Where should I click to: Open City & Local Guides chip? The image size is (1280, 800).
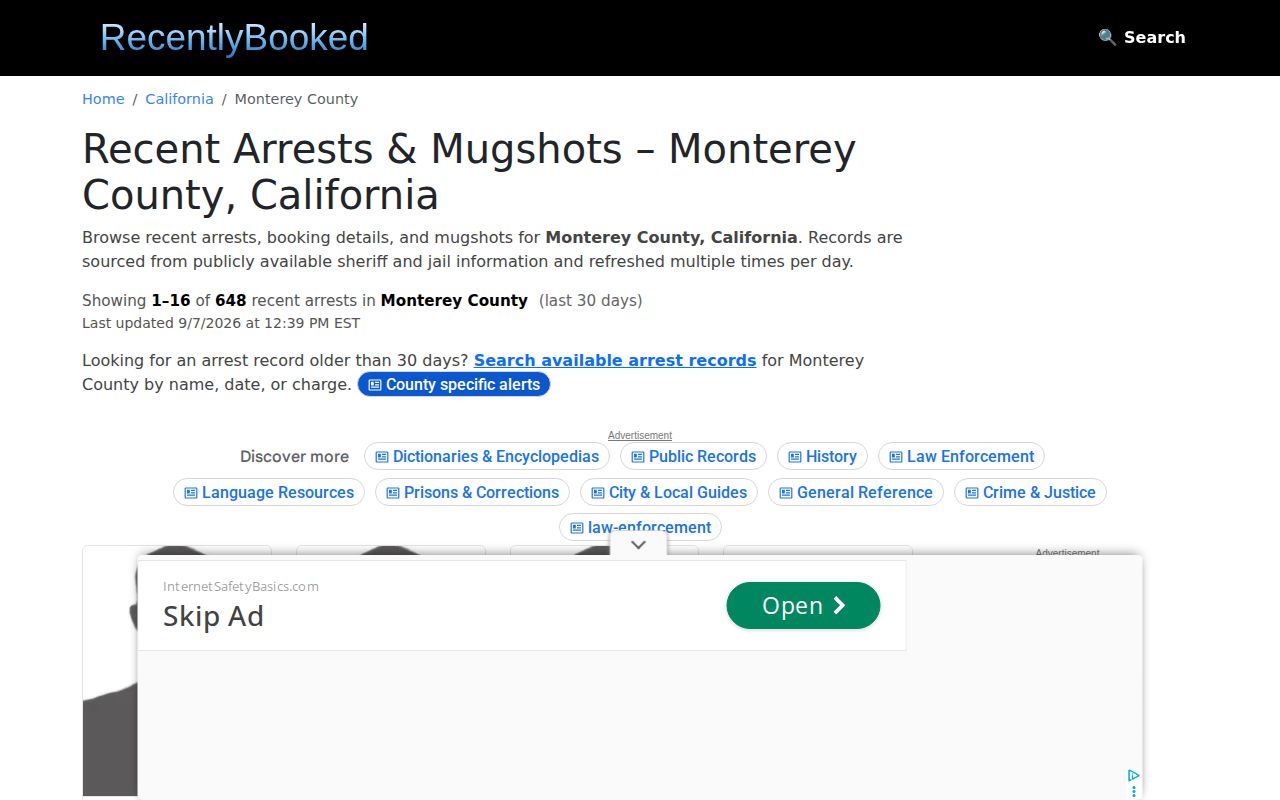[669, 493]
